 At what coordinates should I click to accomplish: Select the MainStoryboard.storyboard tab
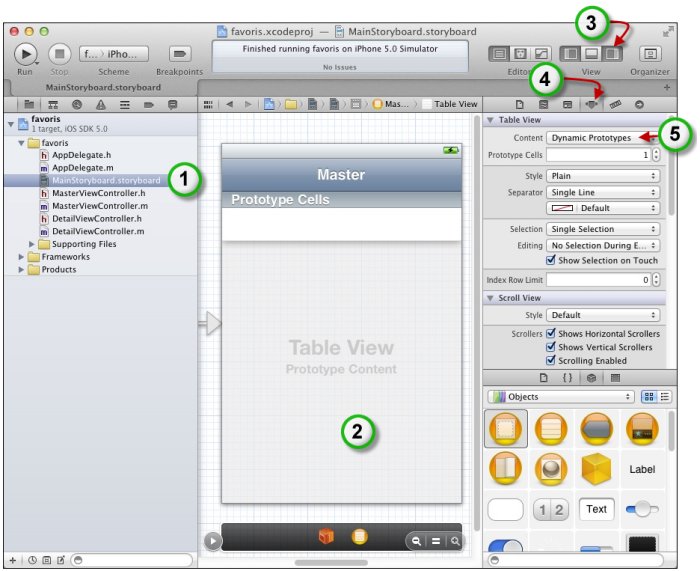tap(103, 88)
